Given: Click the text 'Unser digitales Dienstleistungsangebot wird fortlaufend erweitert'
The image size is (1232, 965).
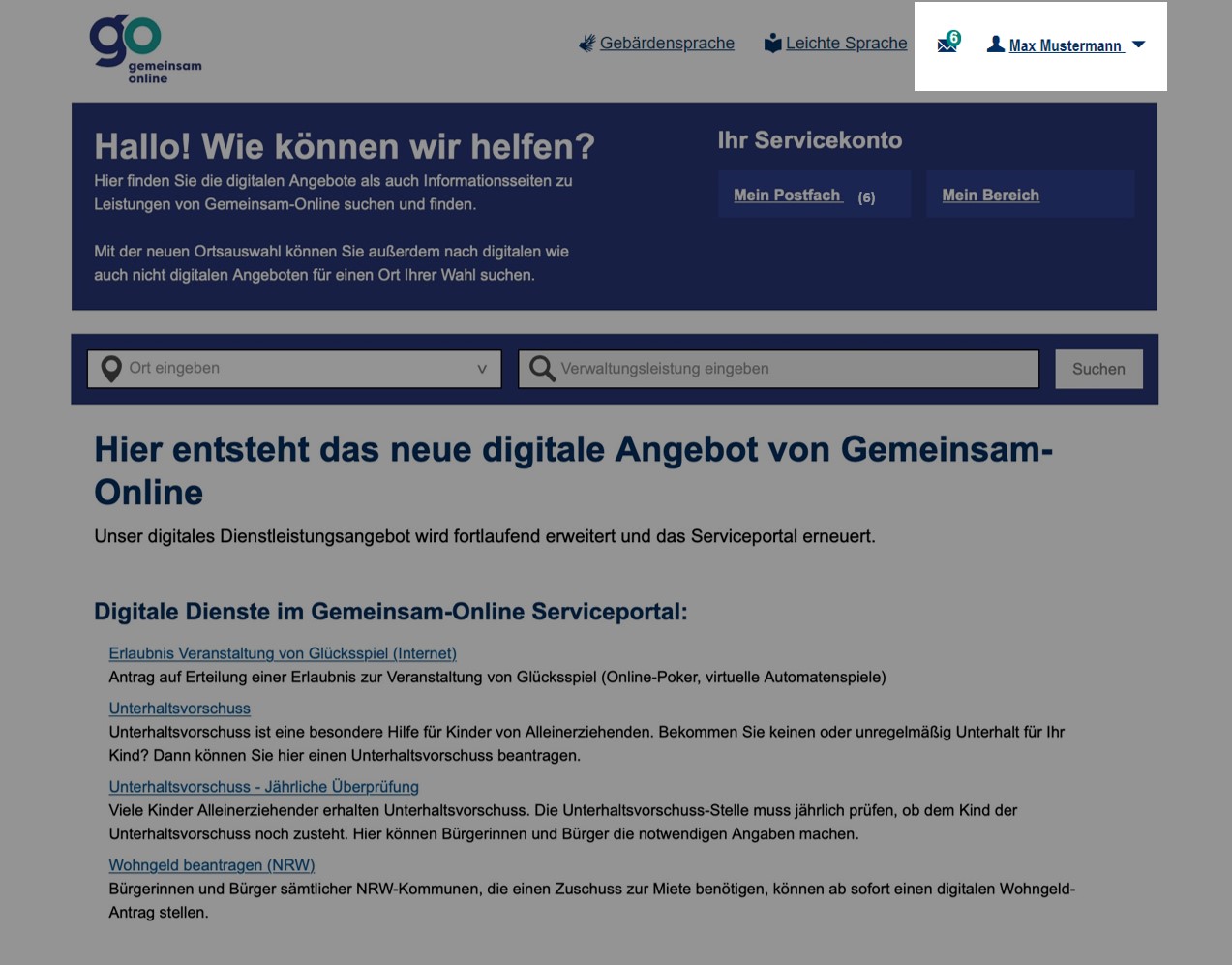Looking at the screenshot, I should point(485,536).
